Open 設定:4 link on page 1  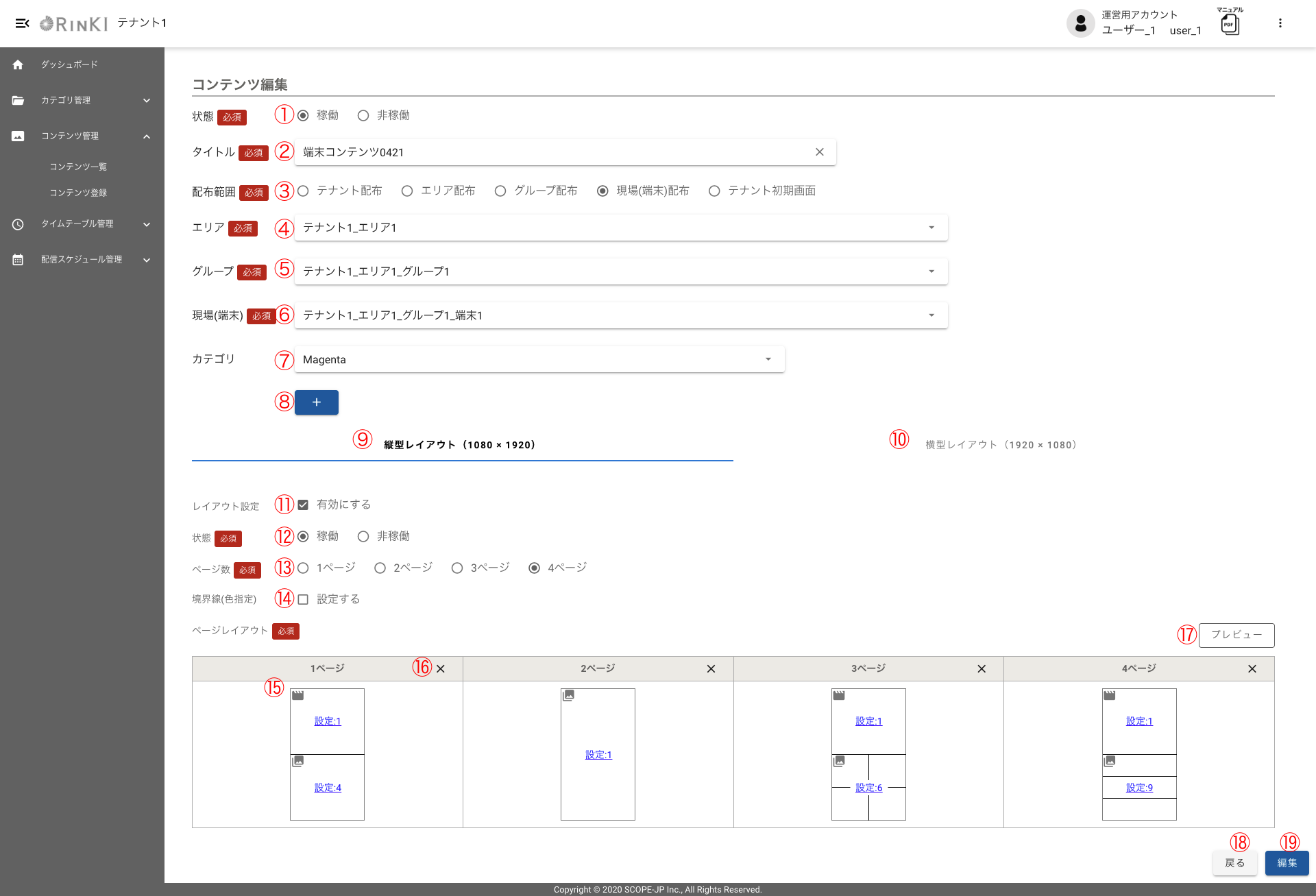[x=328, y=788]
